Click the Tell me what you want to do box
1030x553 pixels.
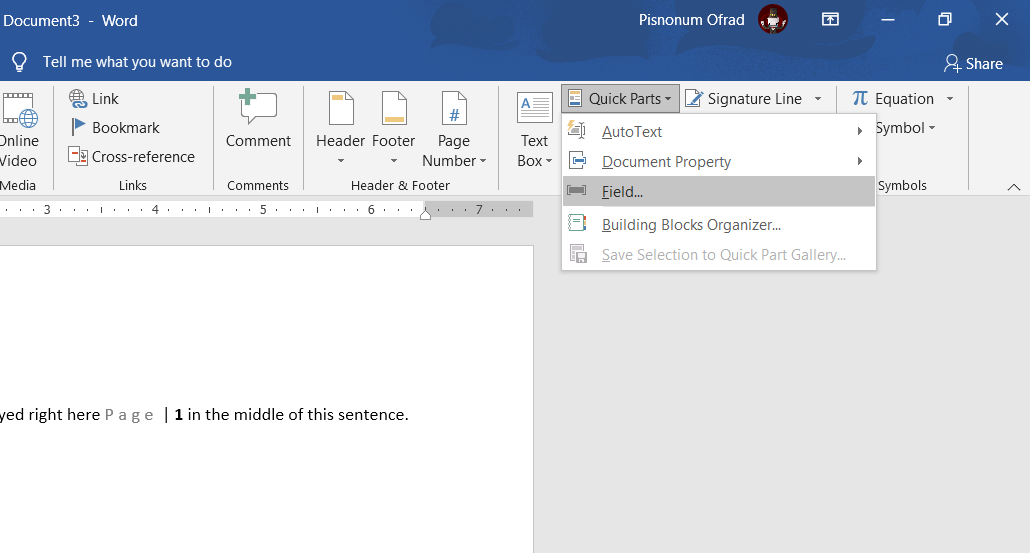click(x=137, y=62)
